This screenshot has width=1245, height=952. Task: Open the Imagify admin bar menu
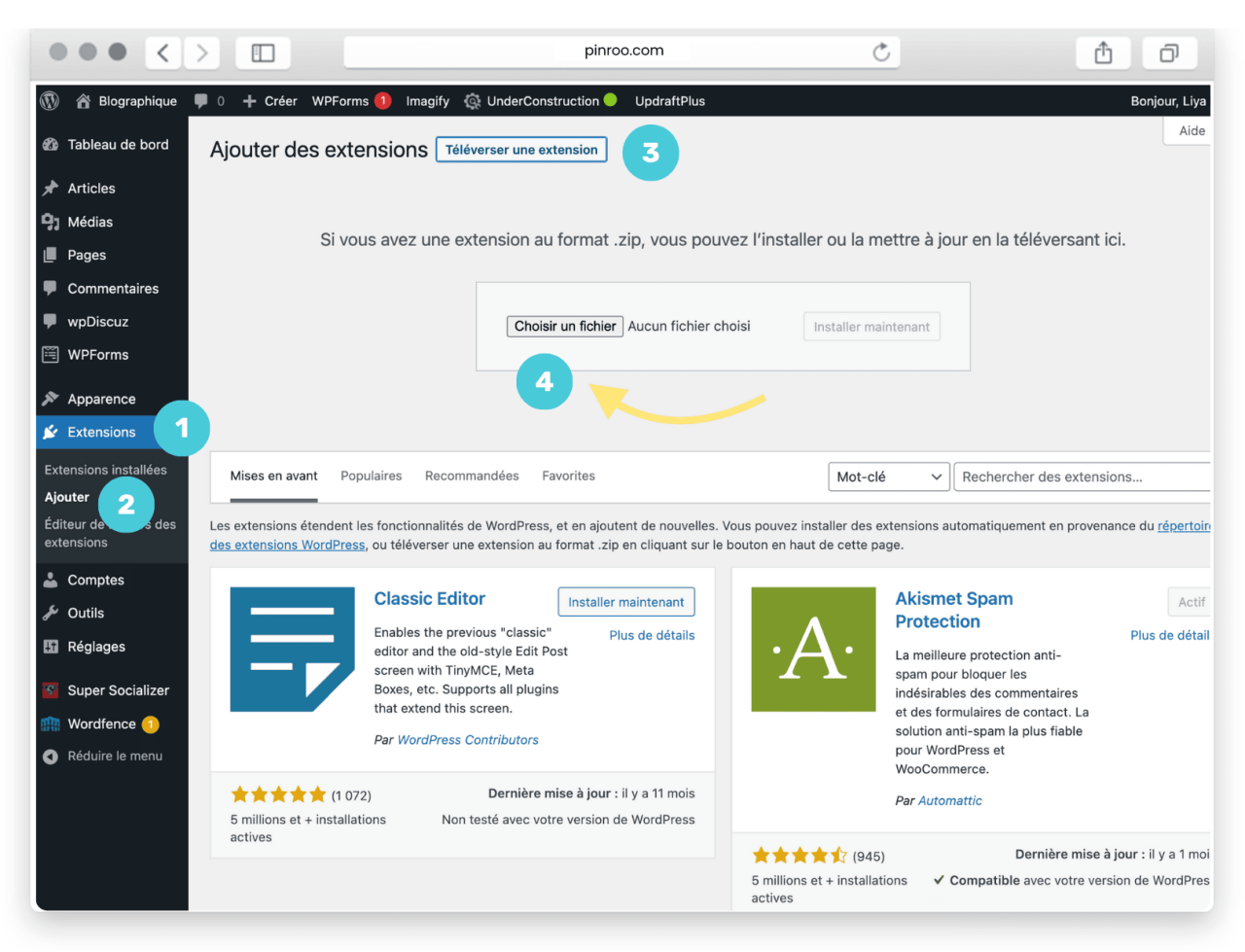428,101
